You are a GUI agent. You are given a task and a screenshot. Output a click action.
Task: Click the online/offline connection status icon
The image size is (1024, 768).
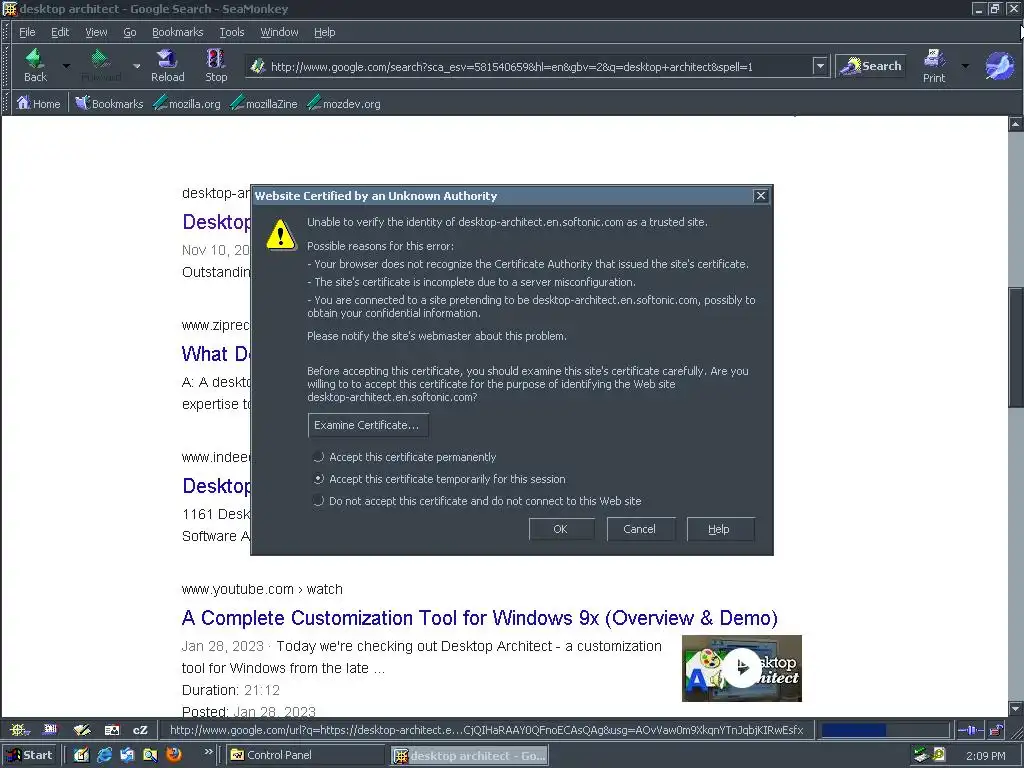click(971, 729)
